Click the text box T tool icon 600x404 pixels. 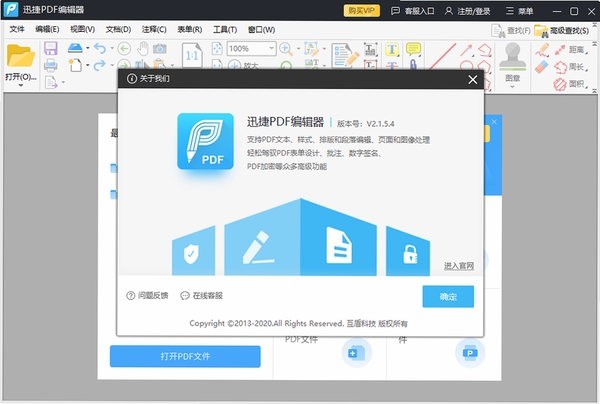(x=370, y=49)
